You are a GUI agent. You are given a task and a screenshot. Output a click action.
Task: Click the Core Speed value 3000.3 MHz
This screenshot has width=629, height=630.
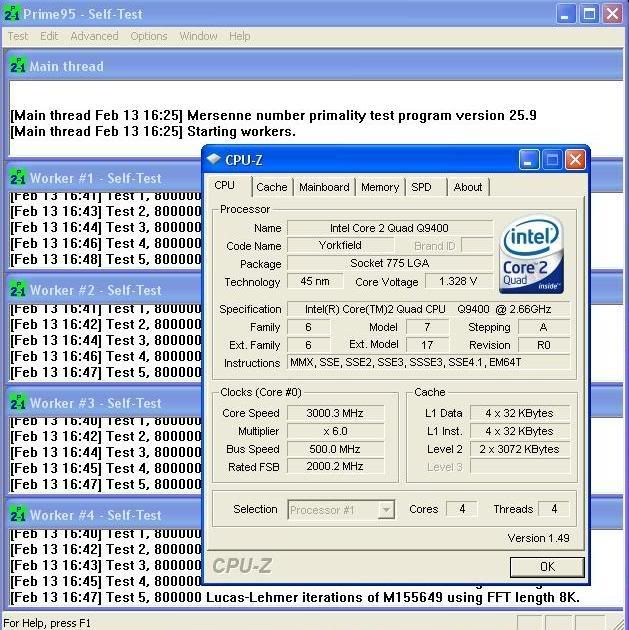[x=335, y=413]
